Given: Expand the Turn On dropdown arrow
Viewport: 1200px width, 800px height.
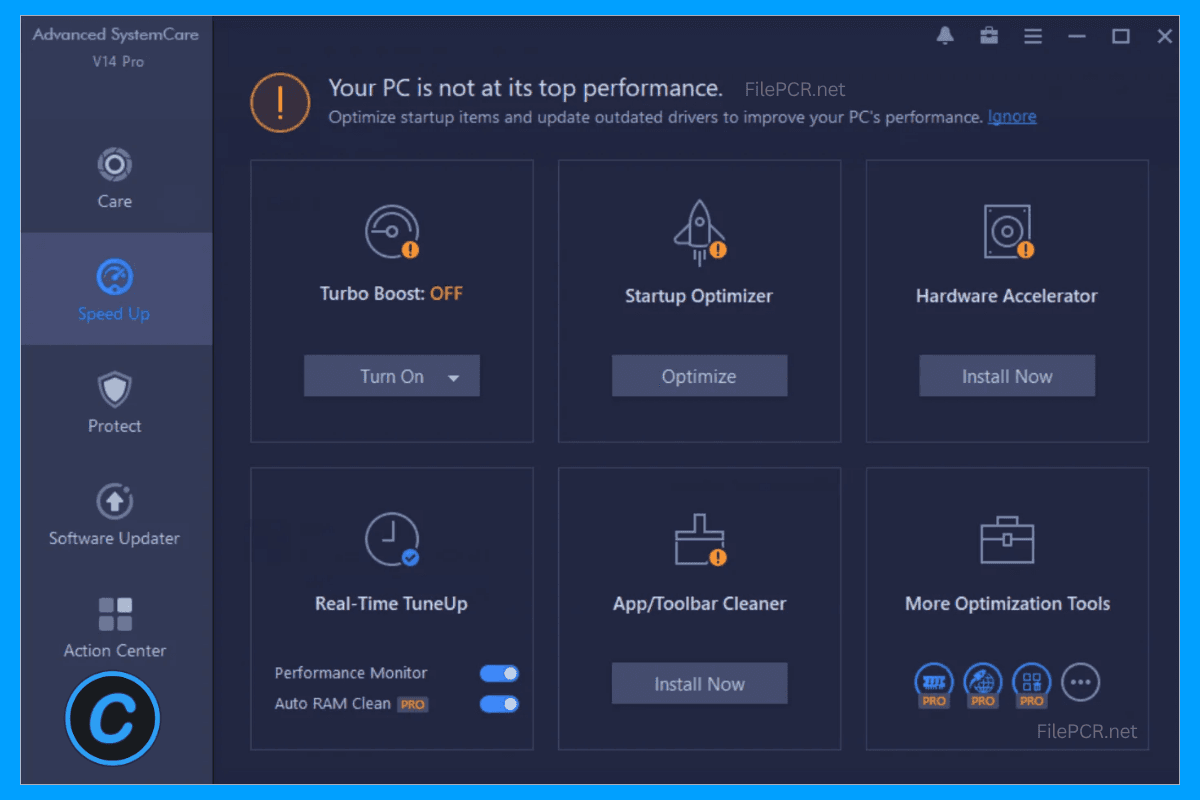Looking at the screenshot, I should pos(453,378).
